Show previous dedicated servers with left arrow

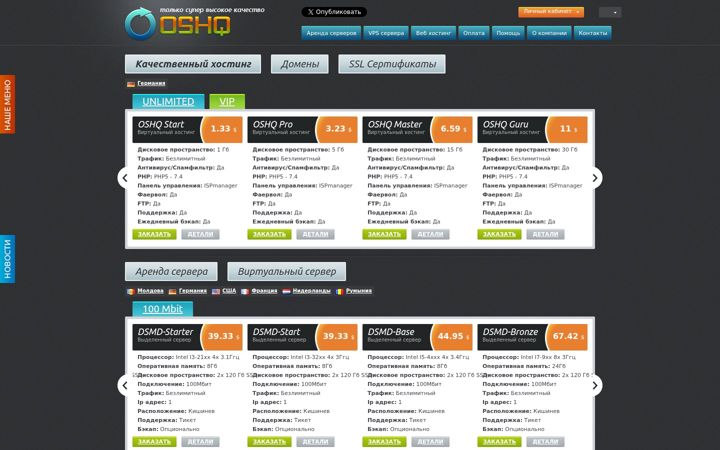point(124,385)
